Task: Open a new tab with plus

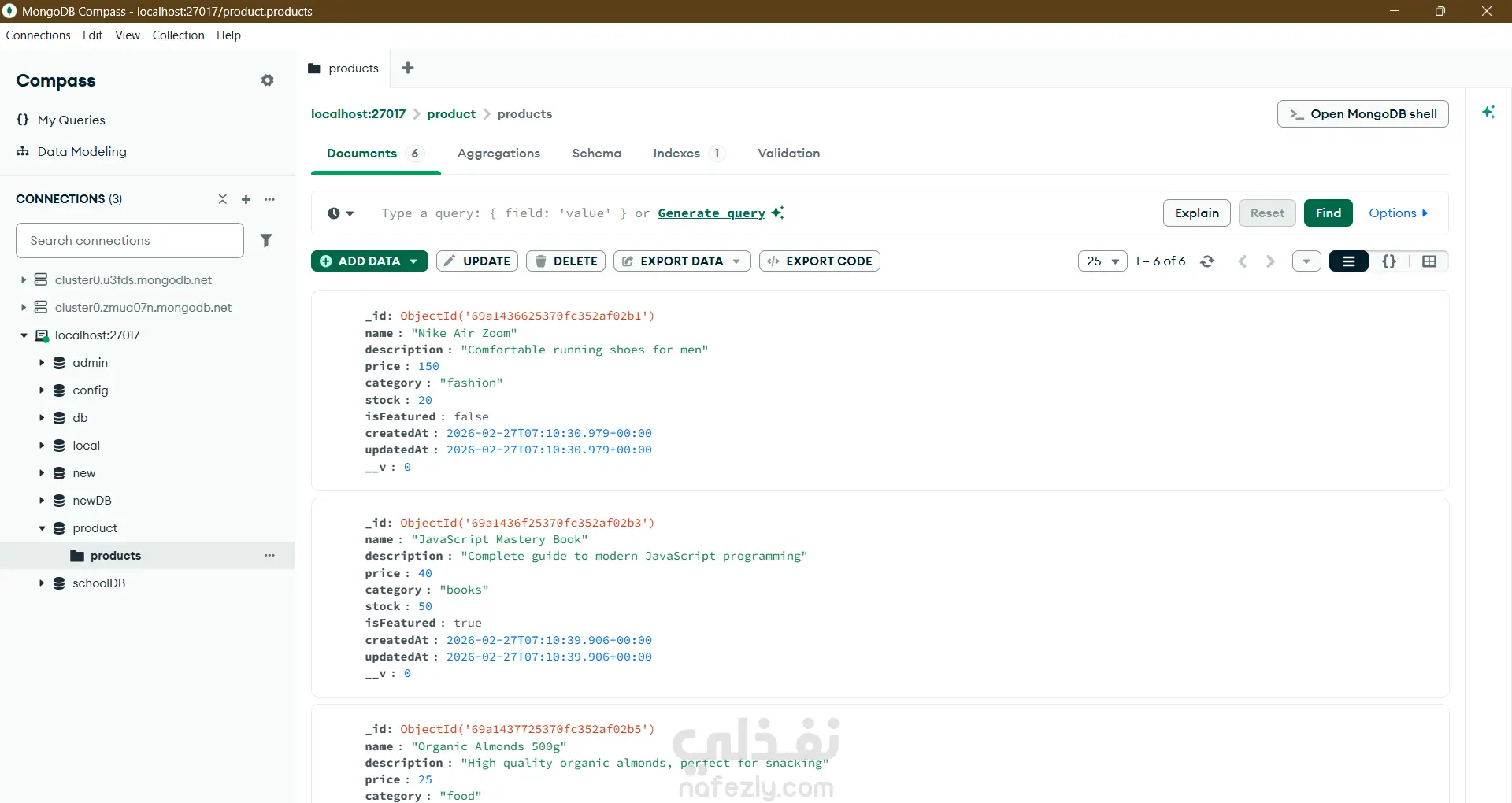Action: click(x=408, y=68)
